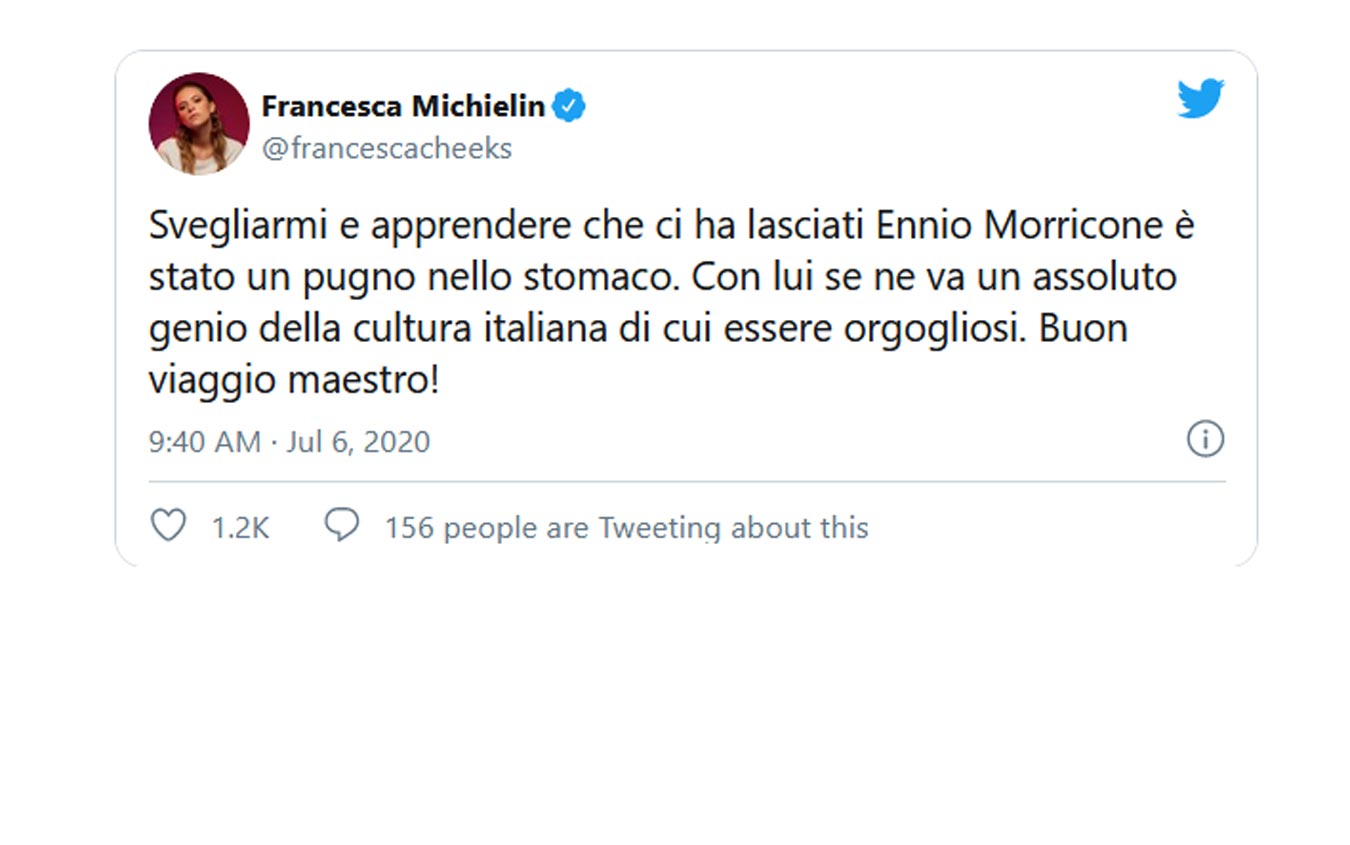Click the name Ennio Morricone in the tweet

(x=1020, y=226)
